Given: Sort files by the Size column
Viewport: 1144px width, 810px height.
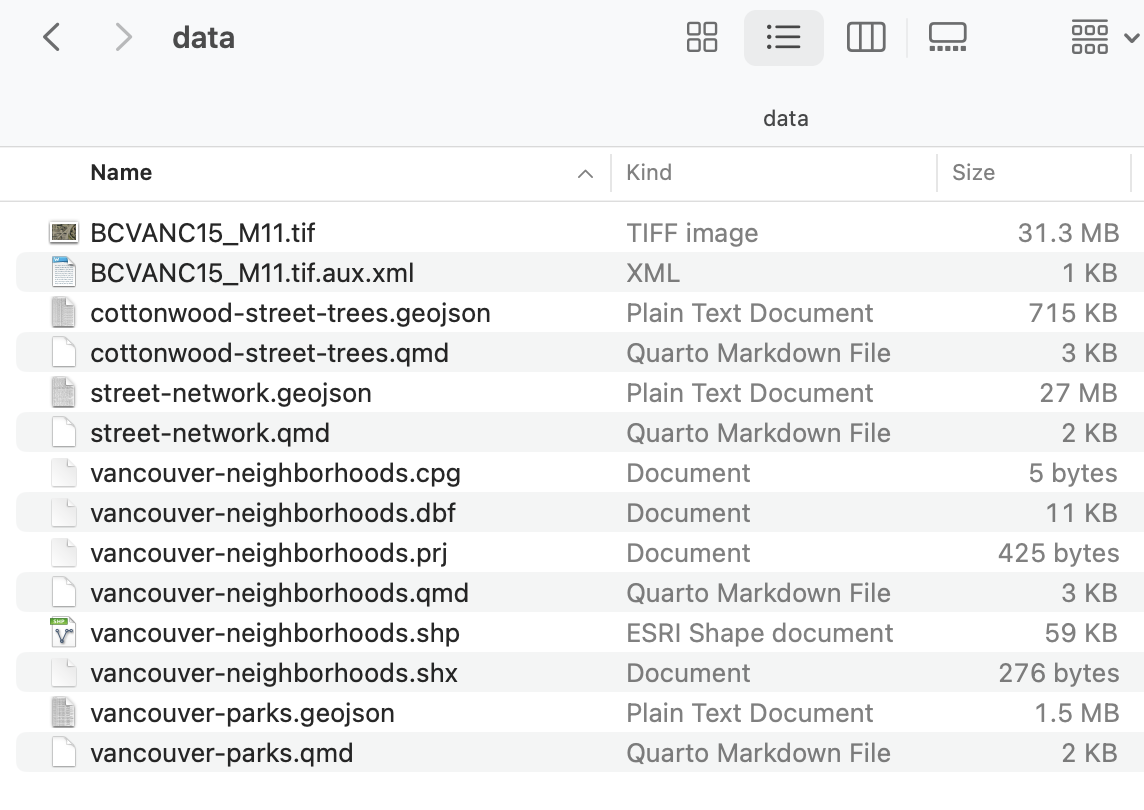Looking at the screenshot, I should tap(973, 173).
